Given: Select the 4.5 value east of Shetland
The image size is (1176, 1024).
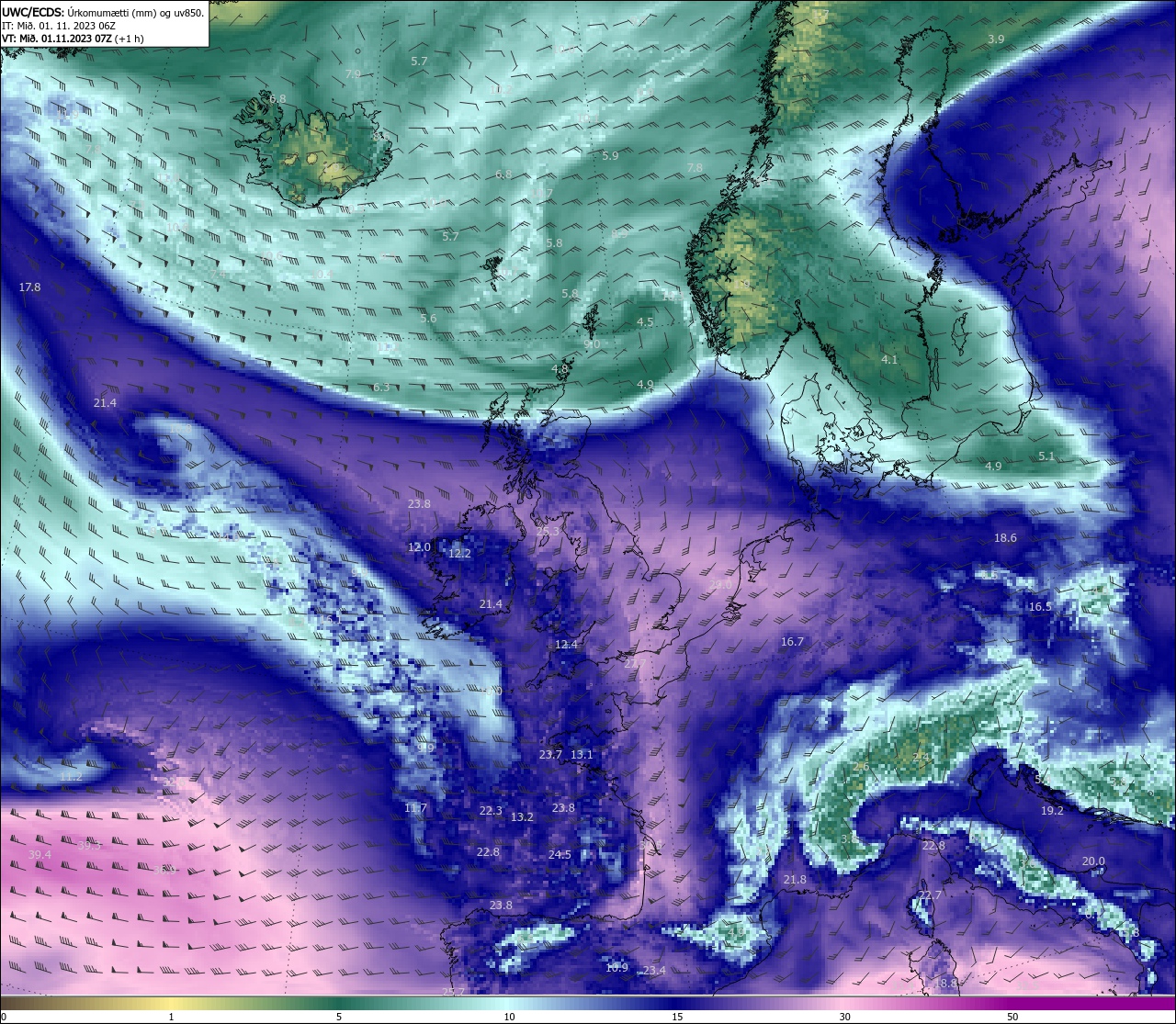Looking at the screenshot, I should click(645, 322).
